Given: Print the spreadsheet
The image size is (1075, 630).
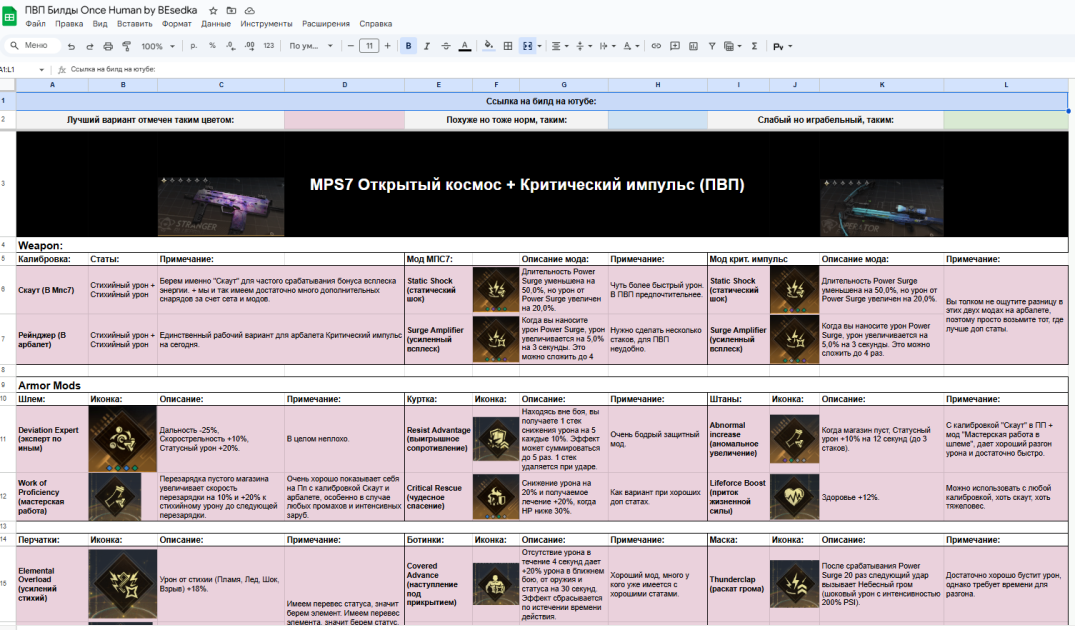Looking at the screenshot, I should [x=108, y=46].
